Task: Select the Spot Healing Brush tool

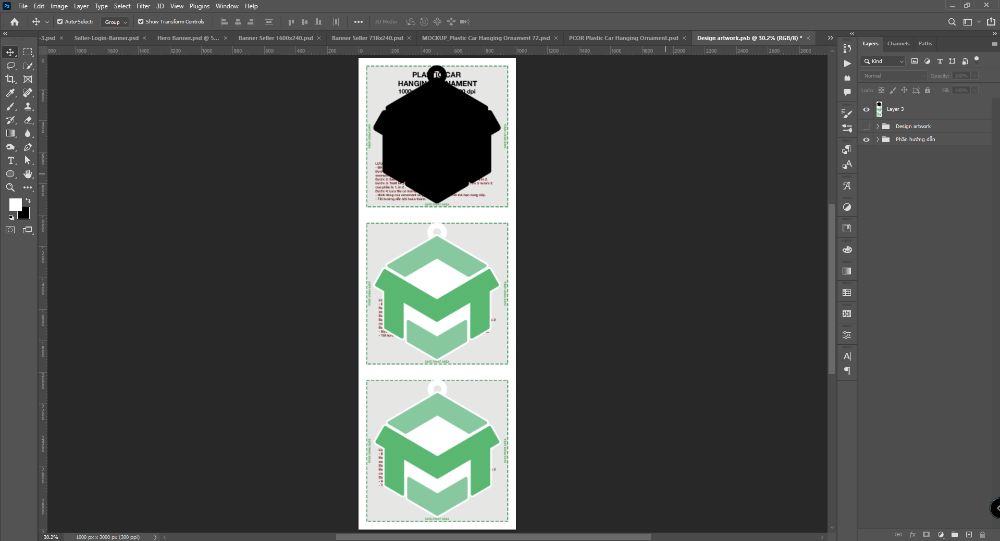Action: (x=27, y=93)
